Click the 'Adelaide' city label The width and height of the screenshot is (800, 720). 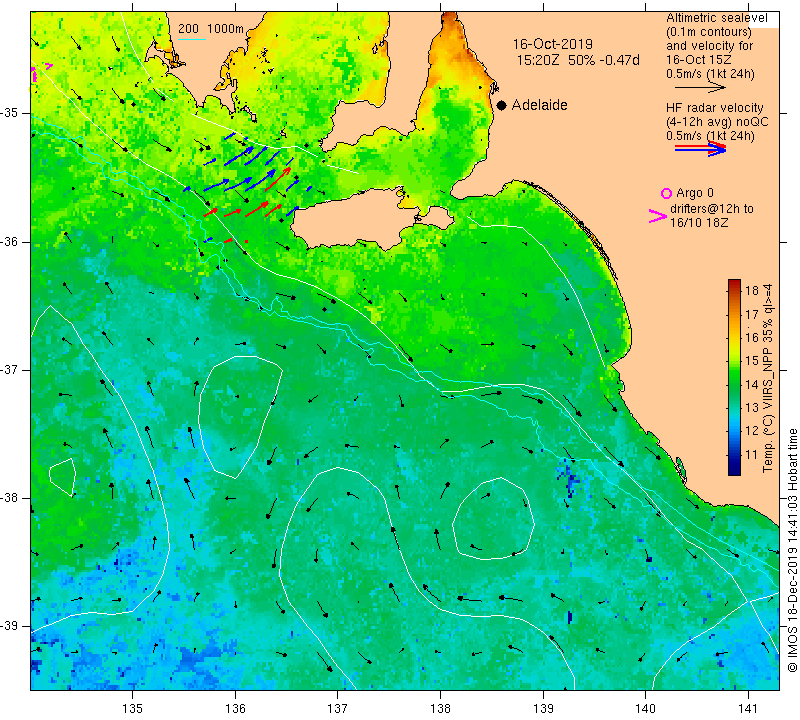click(x=539, y=105)
